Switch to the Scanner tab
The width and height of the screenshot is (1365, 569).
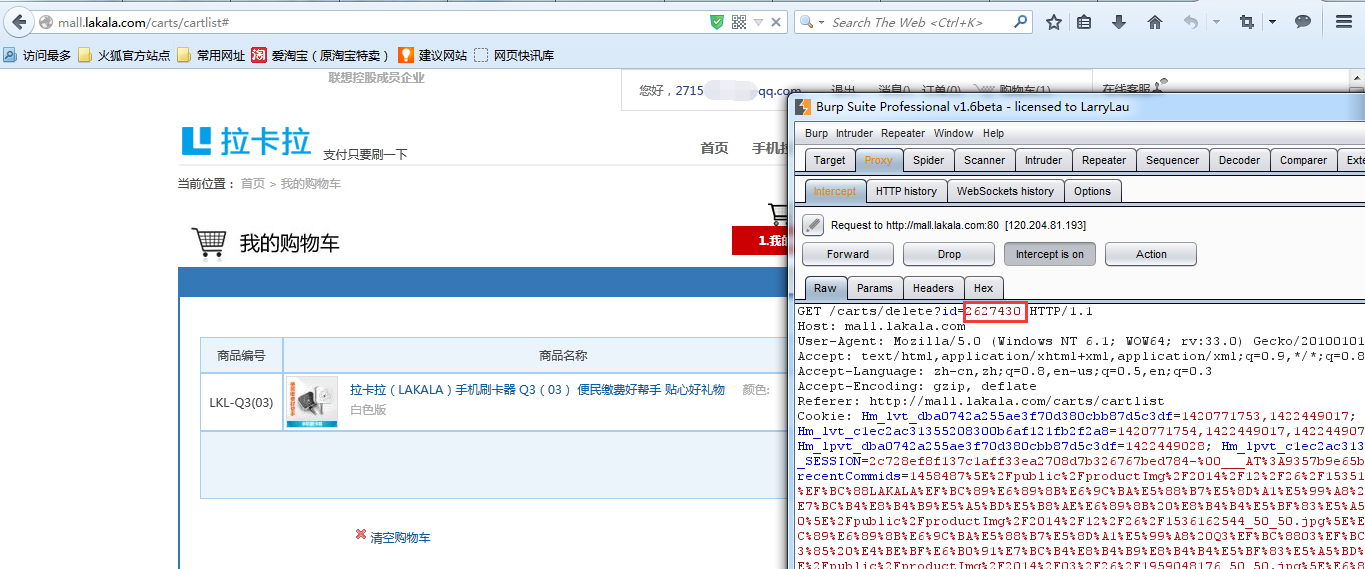coord(984,160)
